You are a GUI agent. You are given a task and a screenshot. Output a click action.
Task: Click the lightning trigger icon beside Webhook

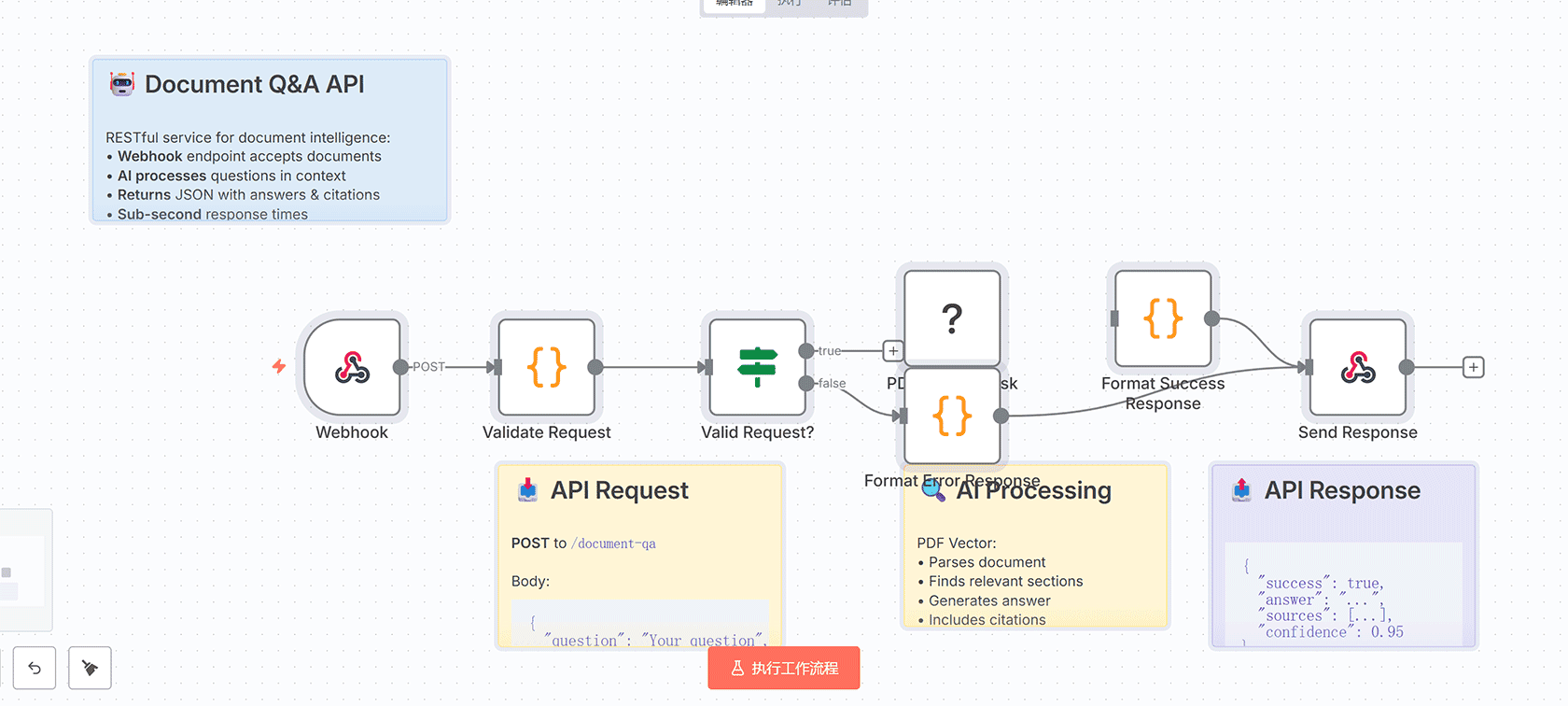[x=279, y=366]
